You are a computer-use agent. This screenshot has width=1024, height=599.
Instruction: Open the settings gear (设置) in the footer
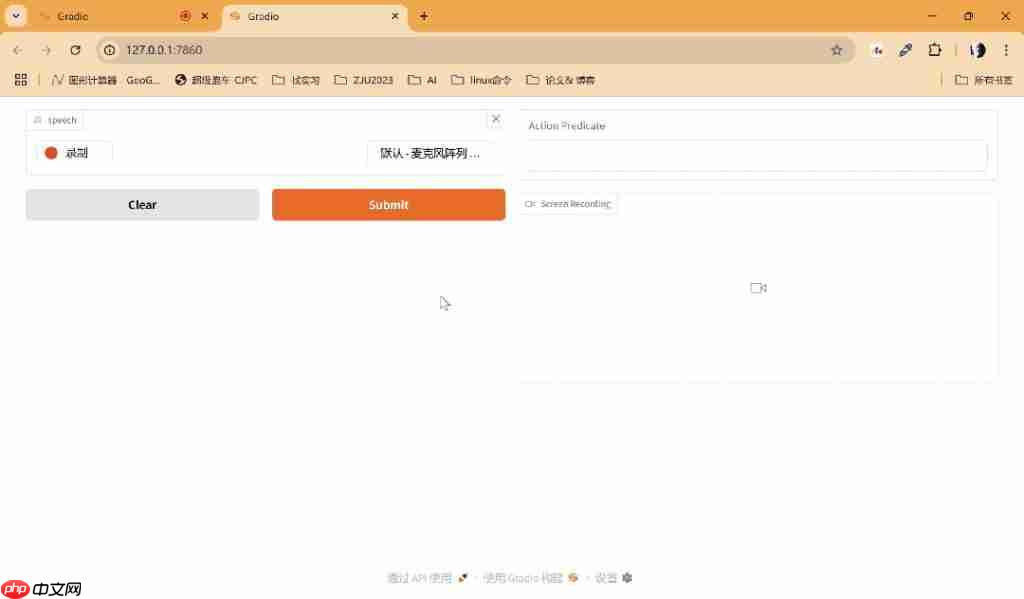coord(627,578)
